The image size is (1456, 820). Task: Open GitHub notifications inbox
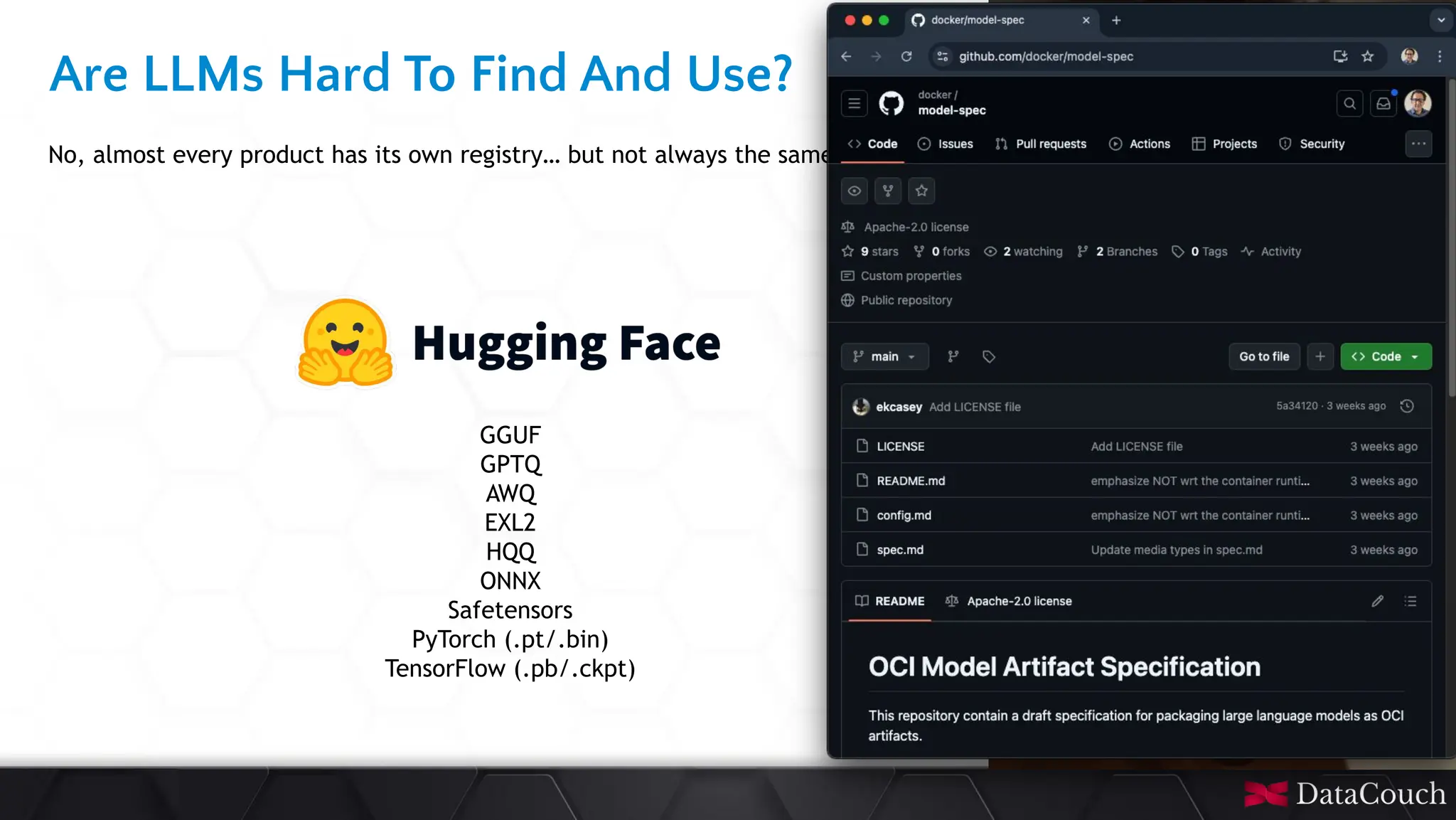pyautogui.click(x=1383, y=104)
